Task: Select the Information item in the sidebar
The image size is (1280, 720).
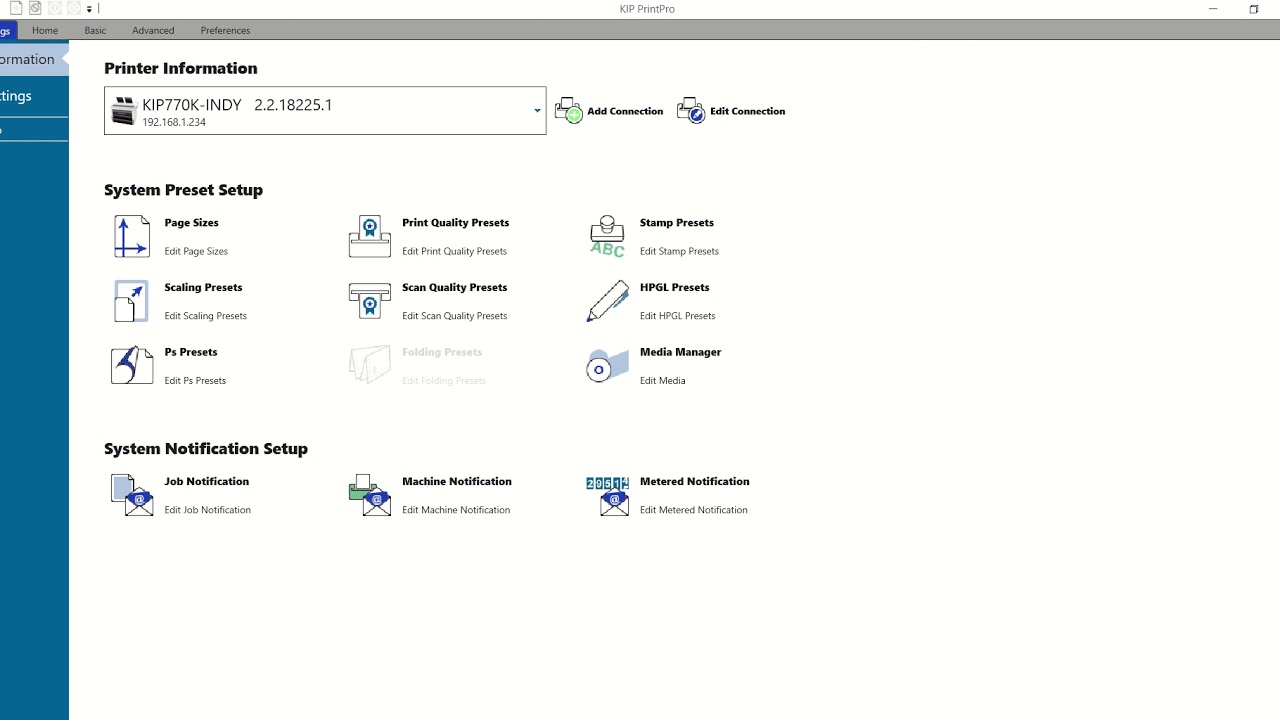Action: pos(34,59)
